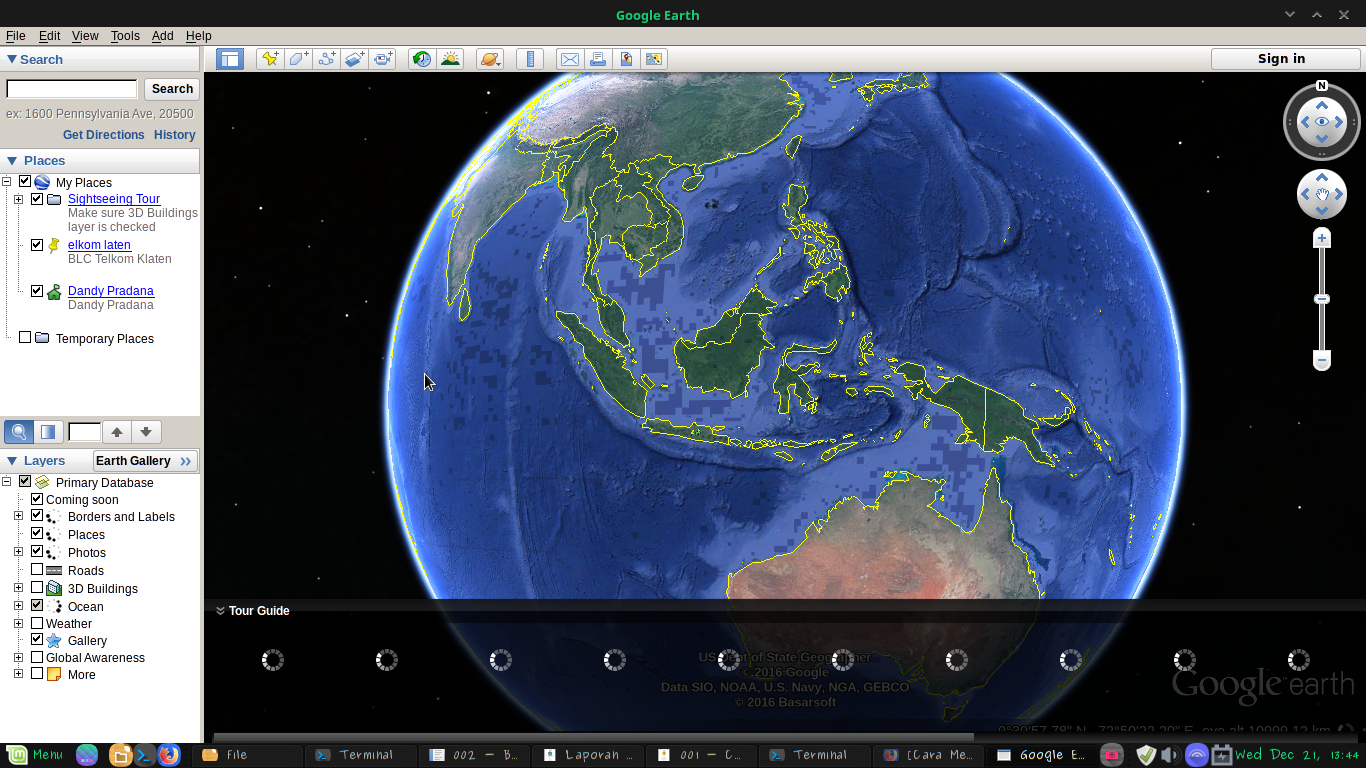Open the planet switcher (Saturn icon)
The height and width of the screenshot is (768, 1366).
(x=490, y=59)
